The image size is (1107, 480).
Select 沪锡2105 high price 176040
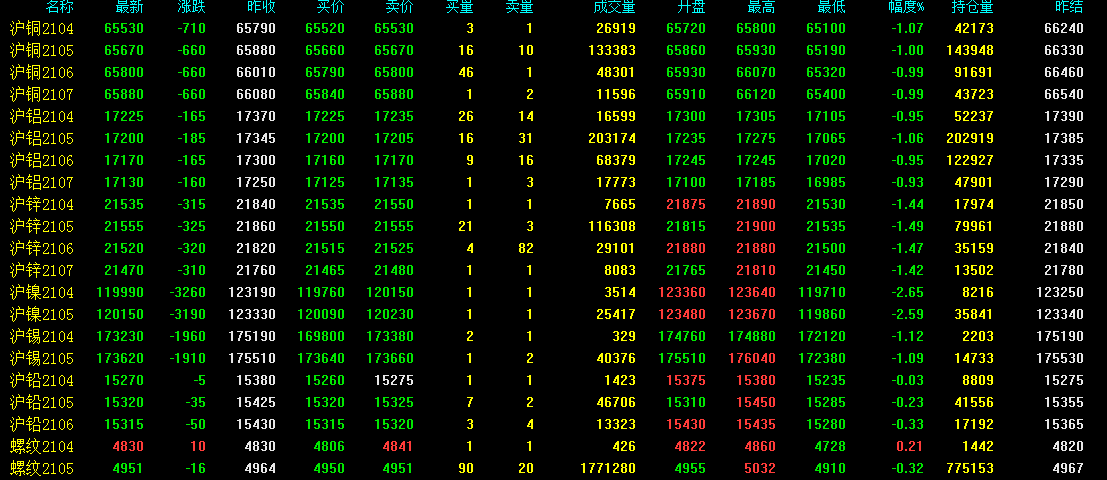(751, 359)
